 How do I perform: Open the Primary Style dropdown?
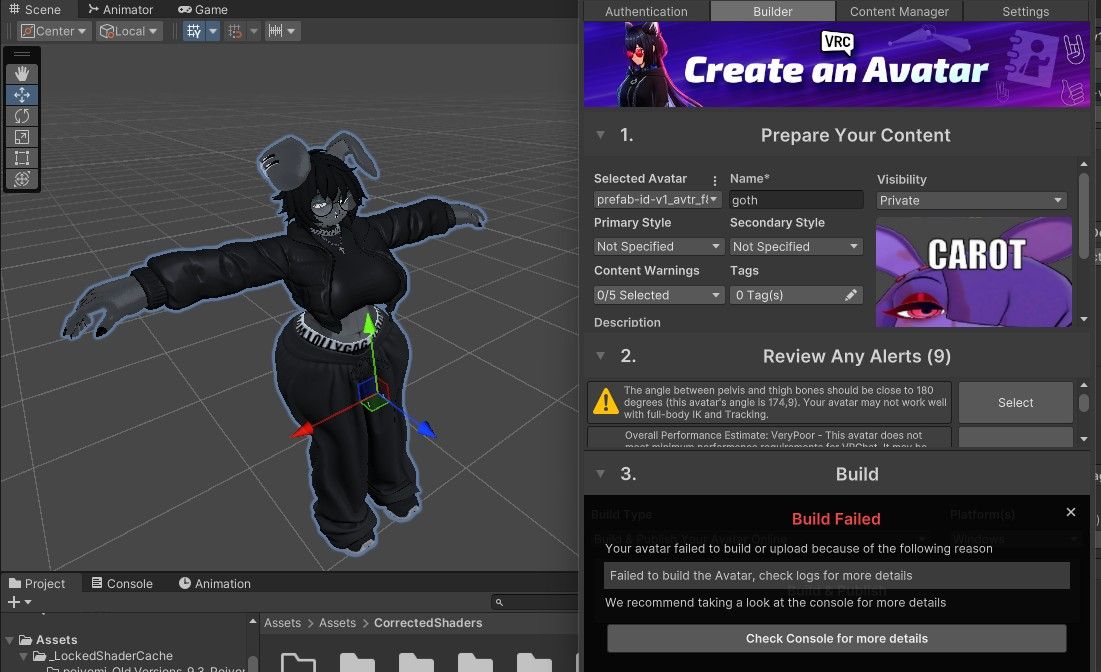tap(659, 246)
